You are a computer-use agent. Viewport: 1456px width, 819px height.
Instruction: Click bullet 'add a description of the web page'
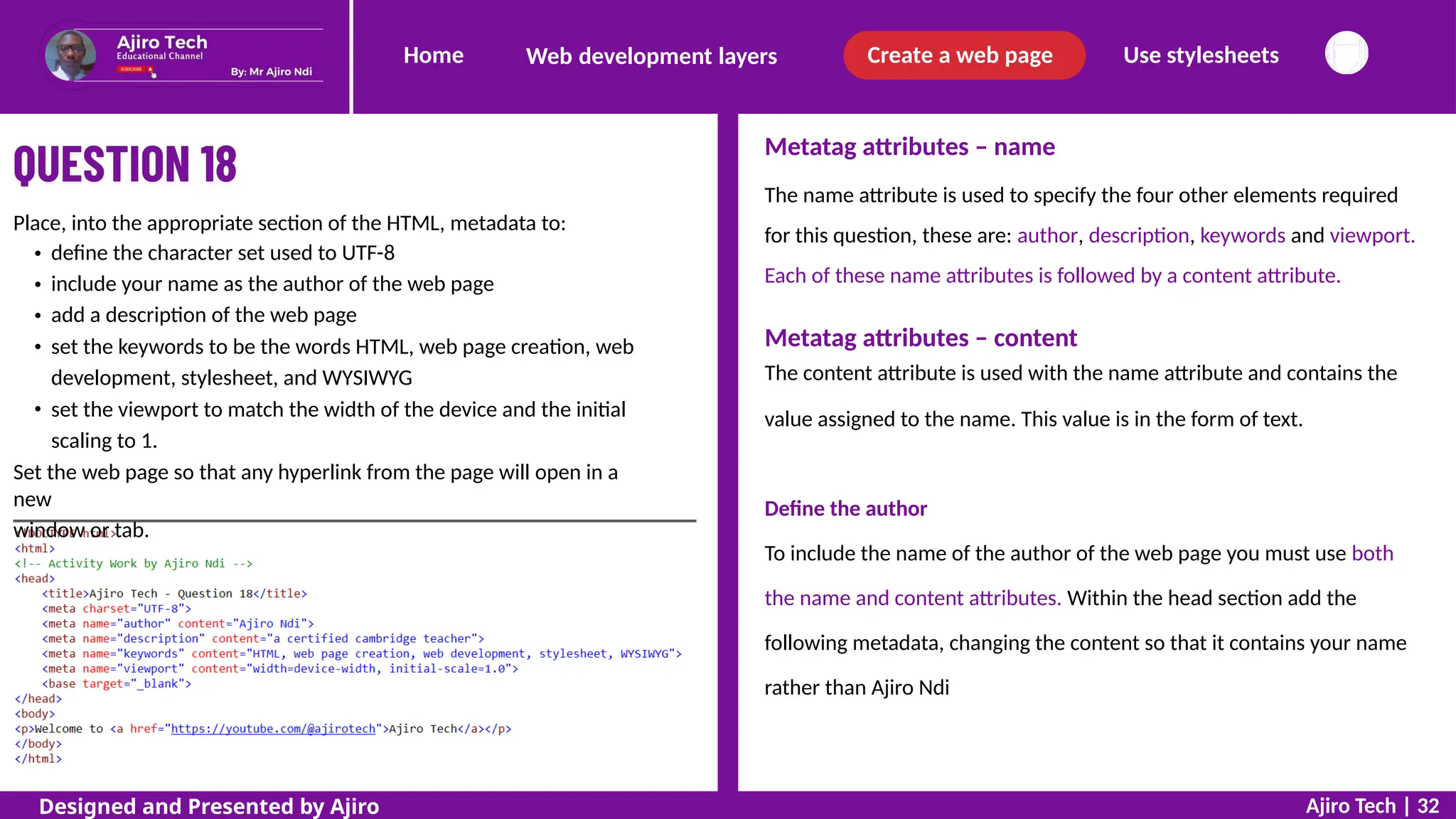click(204, 315)
